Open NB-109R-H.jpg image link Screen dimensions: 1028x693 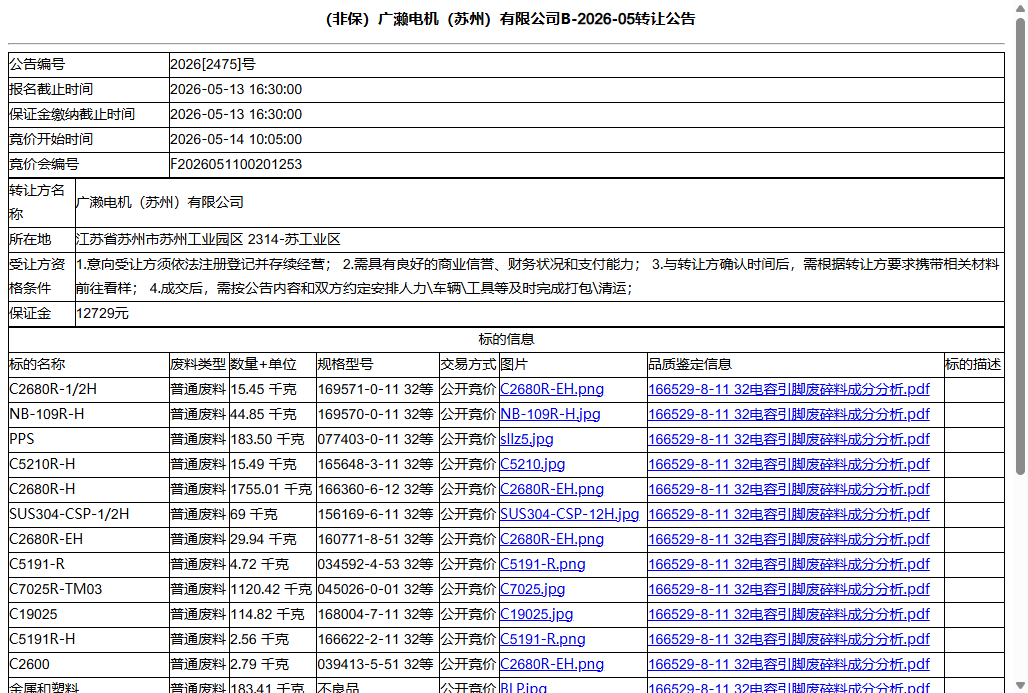pos(550,414)
